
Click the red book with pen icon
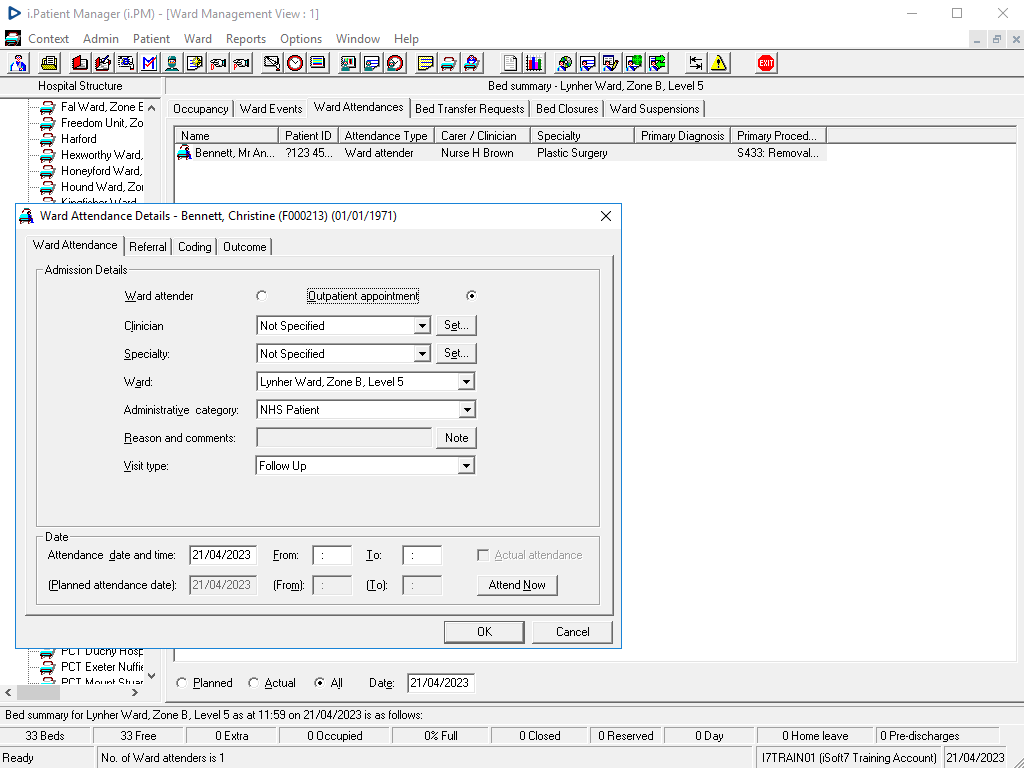click(103, 63)
